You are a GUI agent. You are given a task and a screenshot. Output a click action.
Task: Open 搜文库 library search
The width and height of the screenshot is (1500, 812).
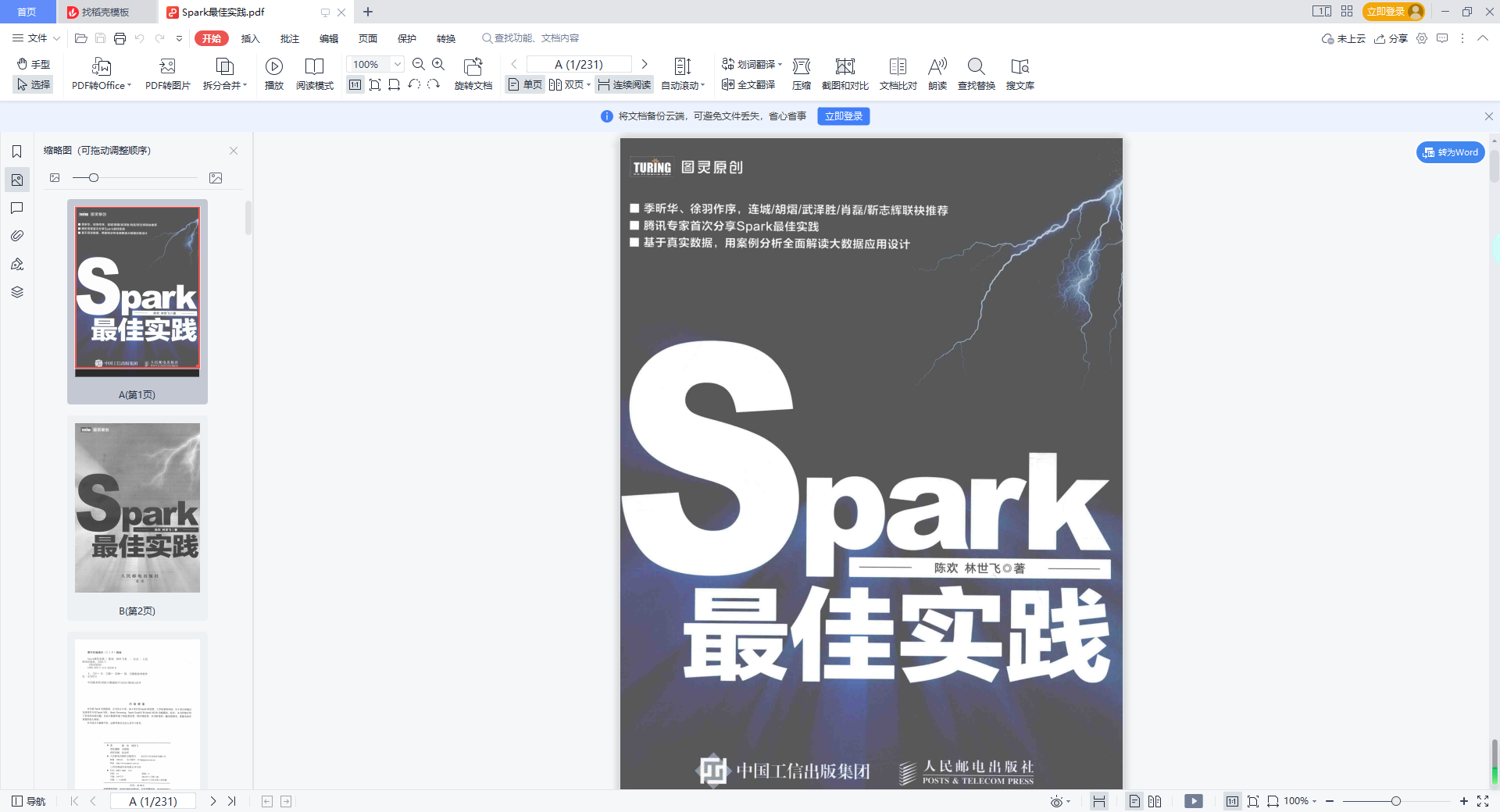(1020, 74)
